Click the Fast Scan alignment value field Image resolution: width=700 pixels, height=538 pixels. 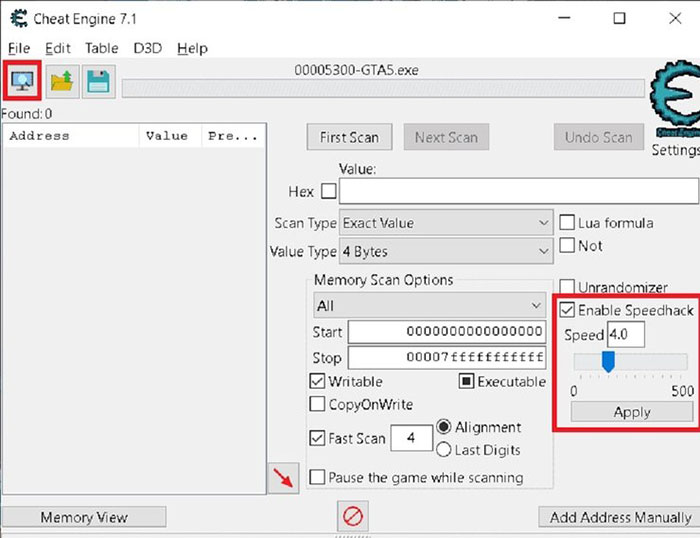click(411, 438)
